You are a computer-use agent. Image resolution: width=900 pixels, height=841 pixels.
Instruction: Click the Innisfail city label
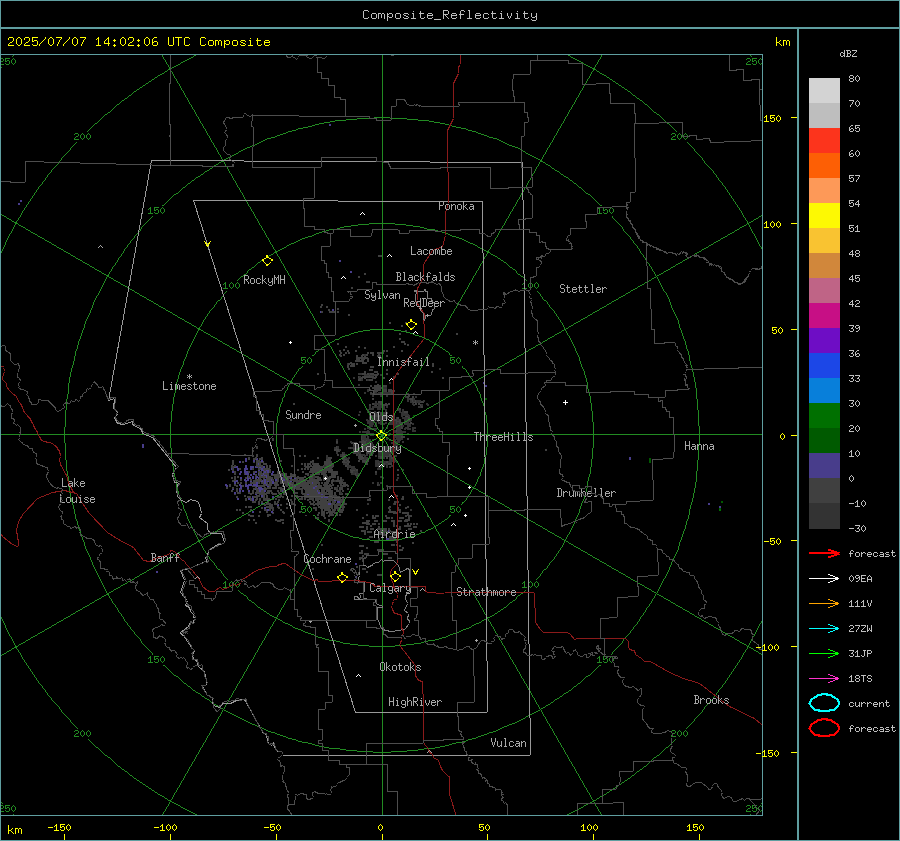click(404, 362)
